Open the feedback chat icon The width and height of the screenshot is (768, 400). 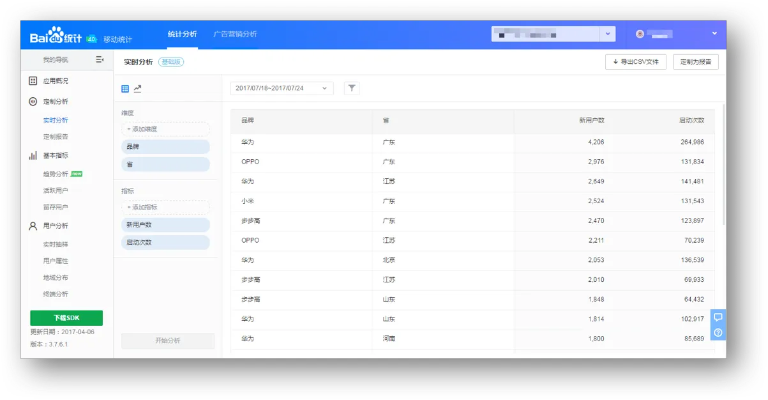pos(717,317)
